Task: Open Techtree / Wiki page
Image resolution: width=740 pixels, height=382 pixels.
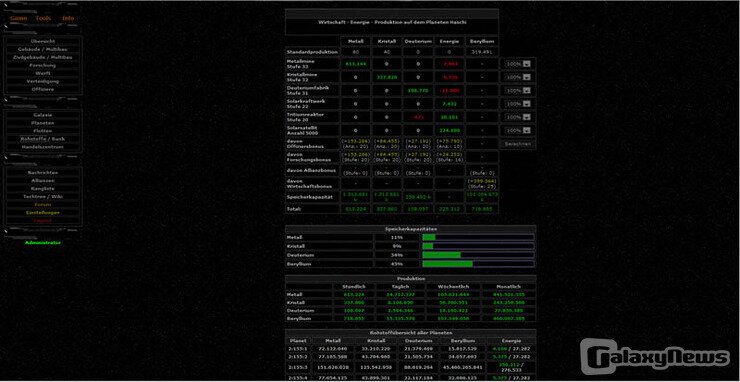Action: (x=43, y=196)
